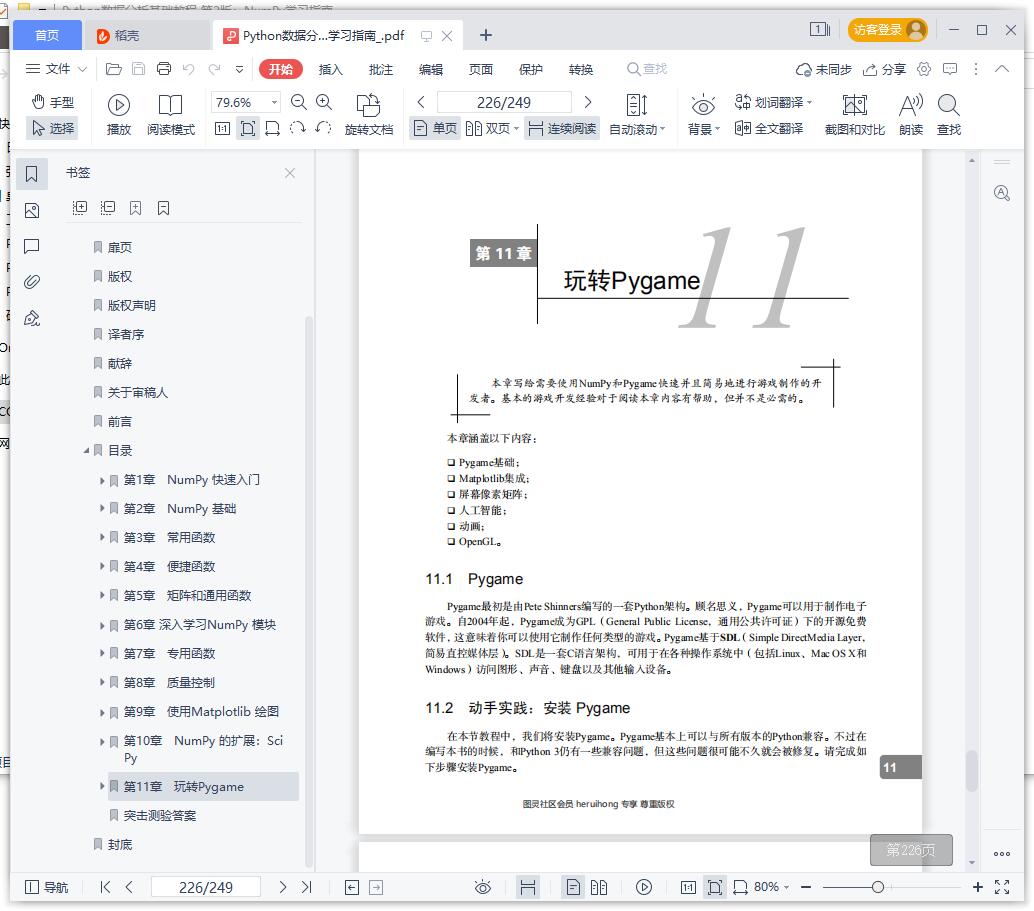Open comments panel in sidebar
The width and height of the screenshot is (1034, 911).
tap(32, 247)
